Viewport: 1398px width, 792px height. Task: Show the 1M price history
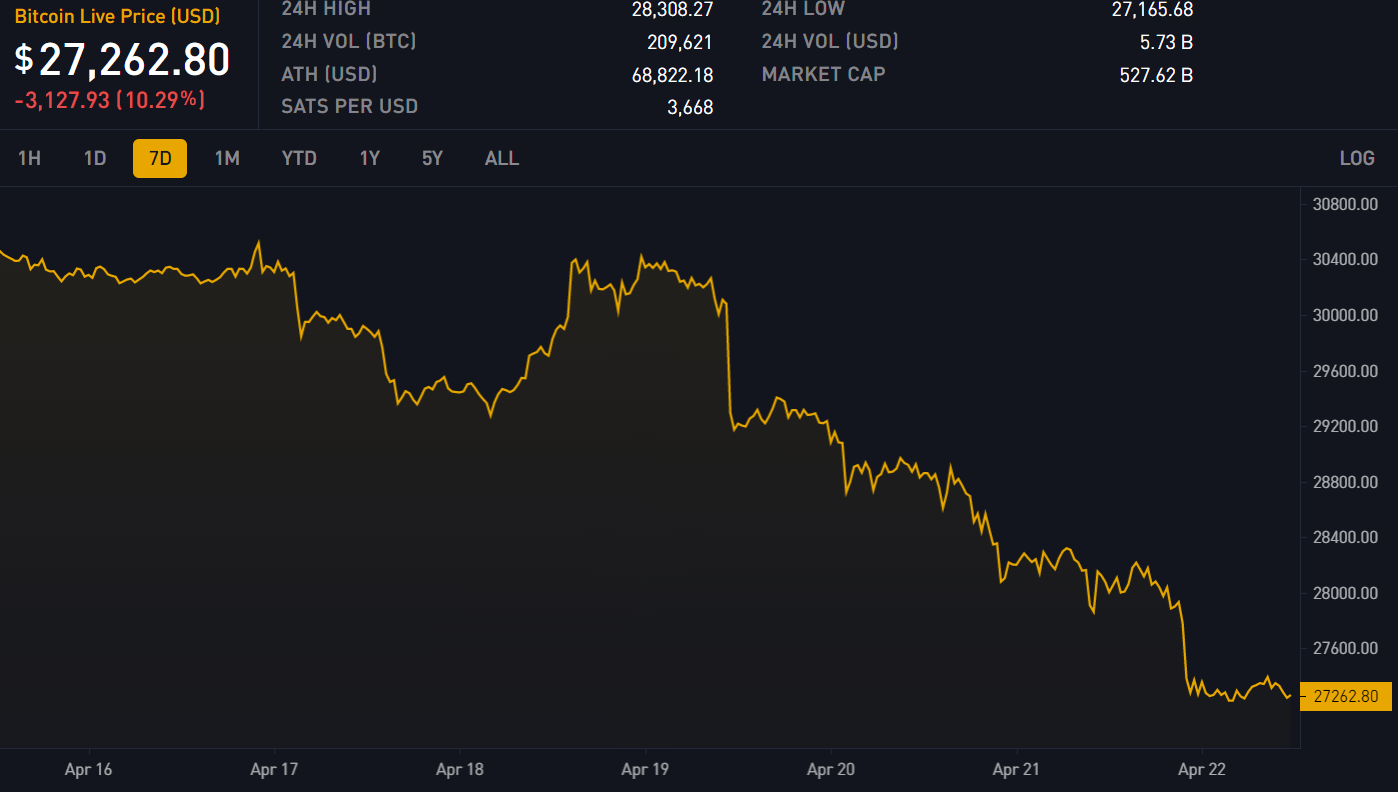tap(227, 158)
